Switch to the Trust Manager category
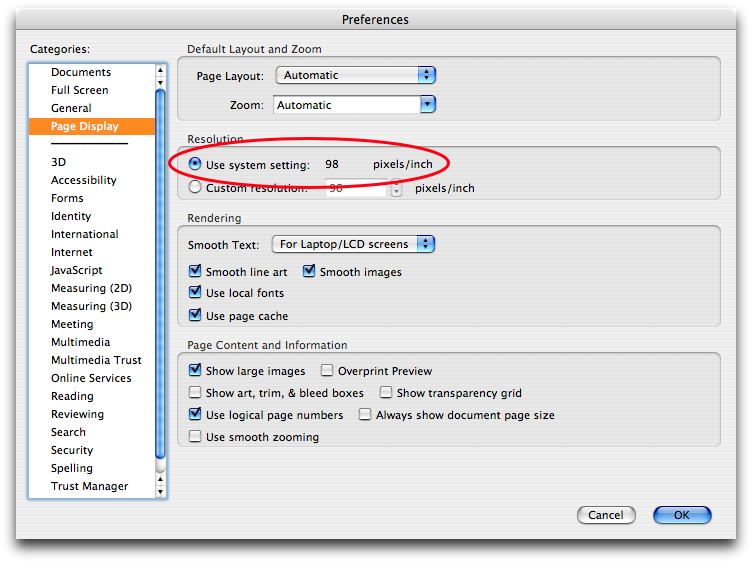Viewport: 752px width, 563px height. pos(90,486)
